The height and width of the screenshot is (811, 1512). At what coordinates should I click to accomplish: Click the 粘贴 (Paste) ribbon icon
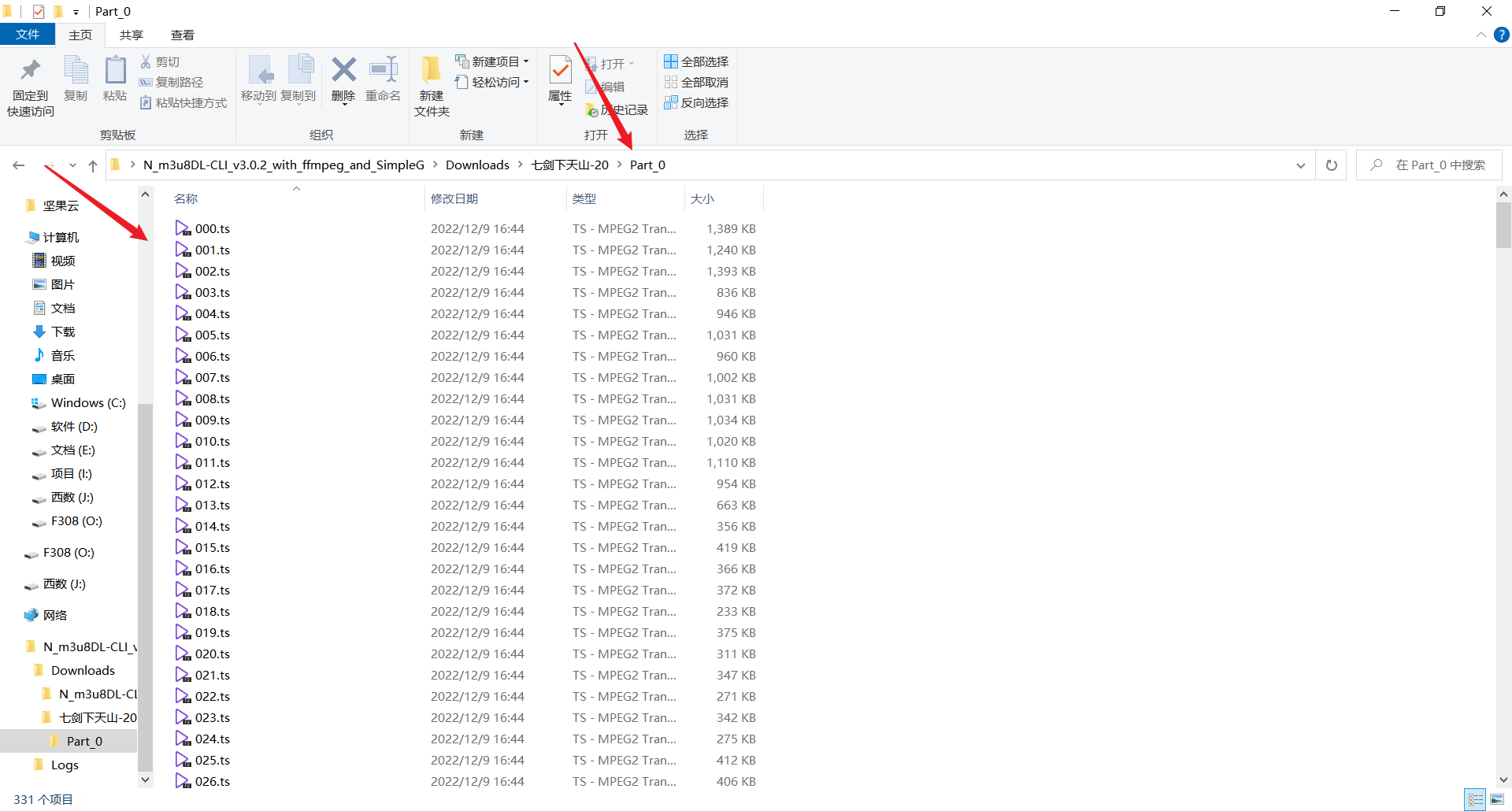point(115,70)
